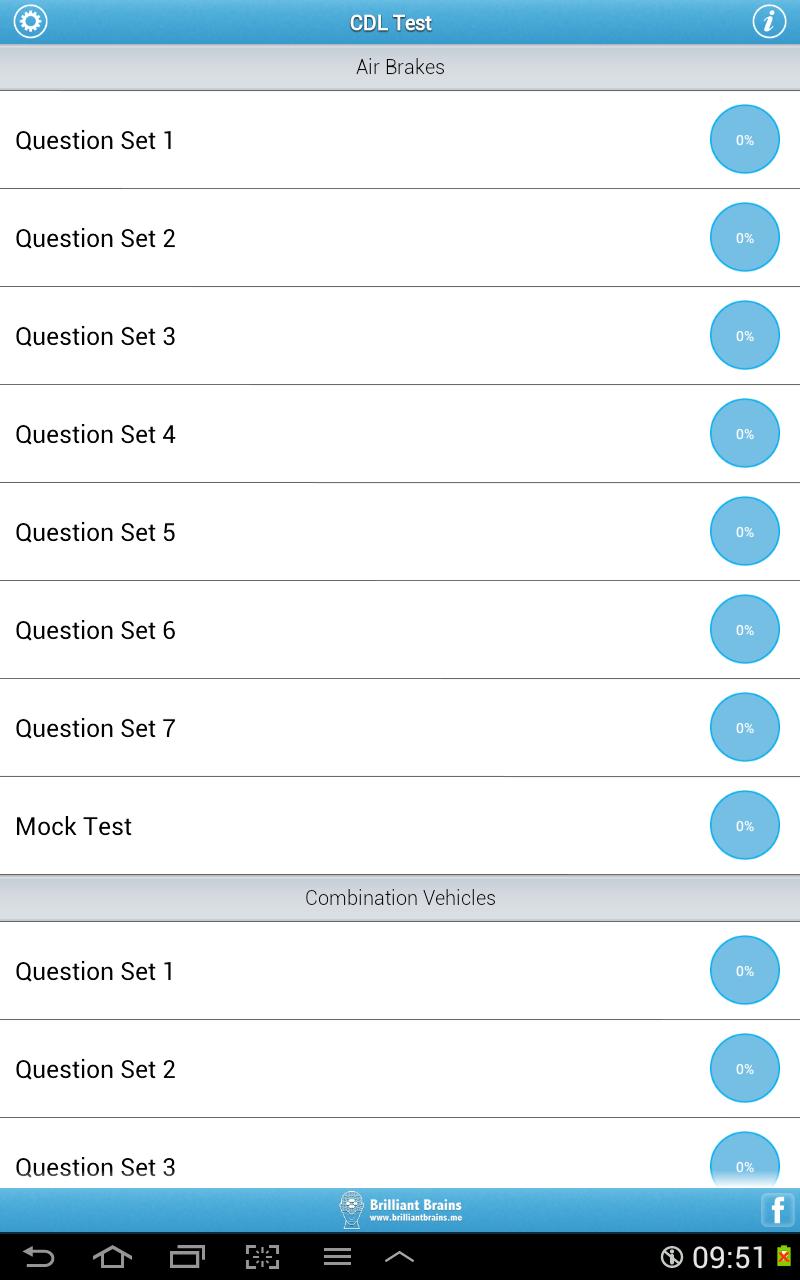
Task: Open the Facebook icon link
Action: click(778, 1210)
